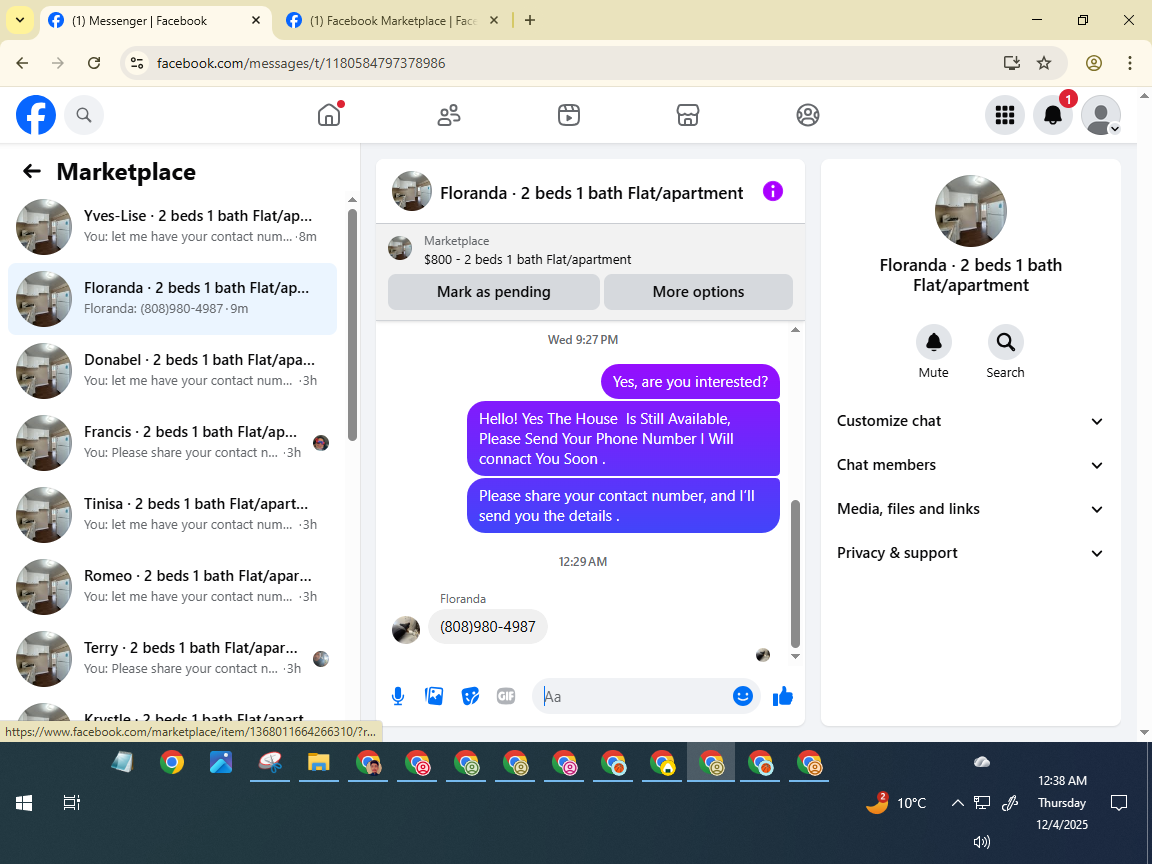The width and height of the screenshot is (1152, 864).
Task: Click the chat messages scrollbar thumb
Action: coord(795,573)
